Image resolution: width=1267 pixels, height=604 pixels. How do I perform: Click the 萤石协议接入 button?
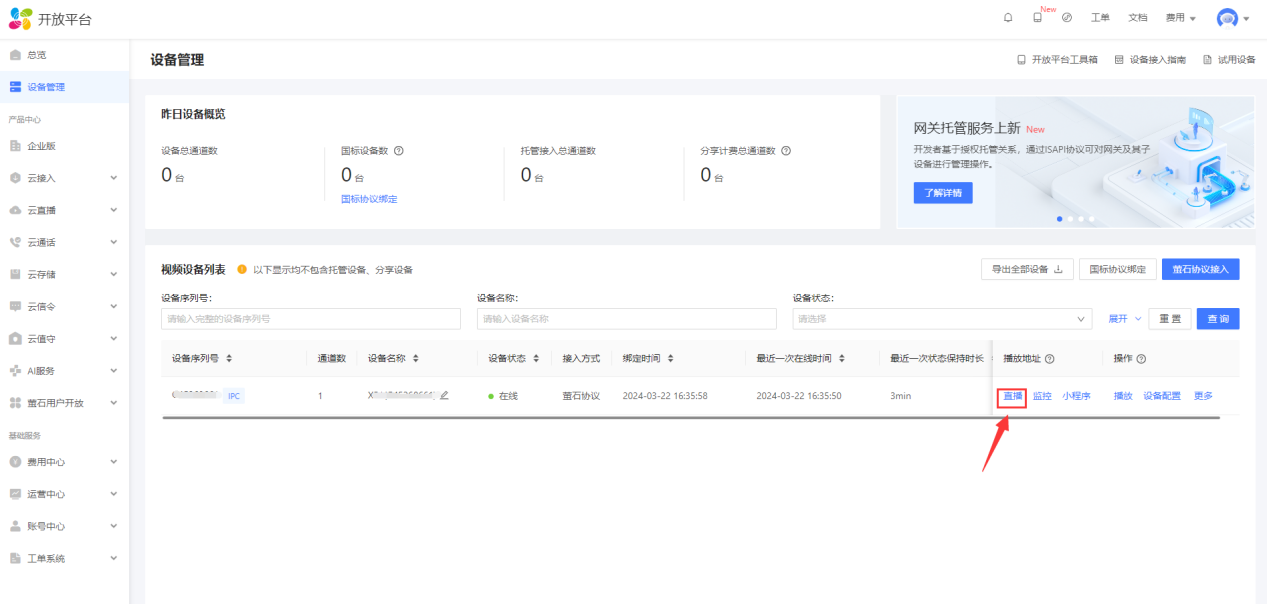tap(1200, 269)
